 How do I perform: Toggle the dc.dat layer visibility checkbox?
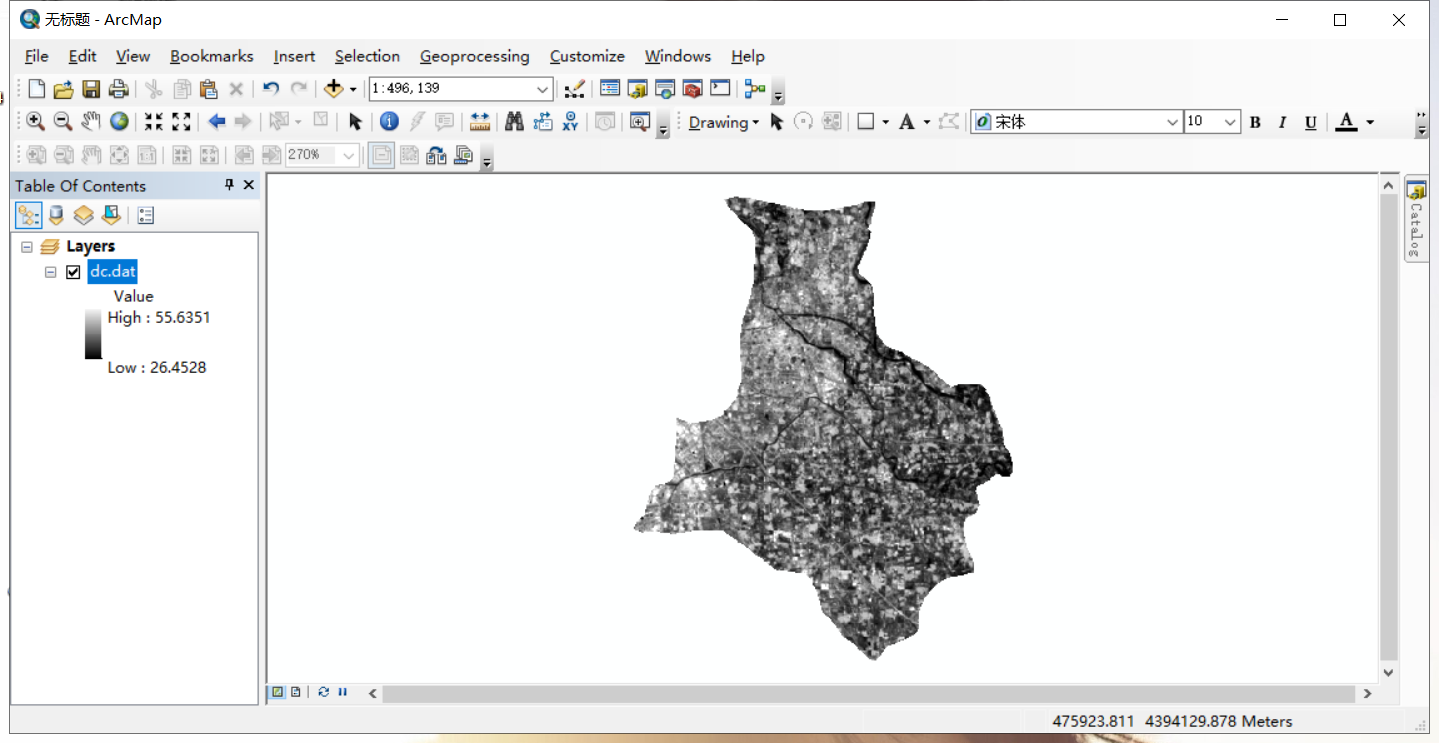(x=73, y=272)
